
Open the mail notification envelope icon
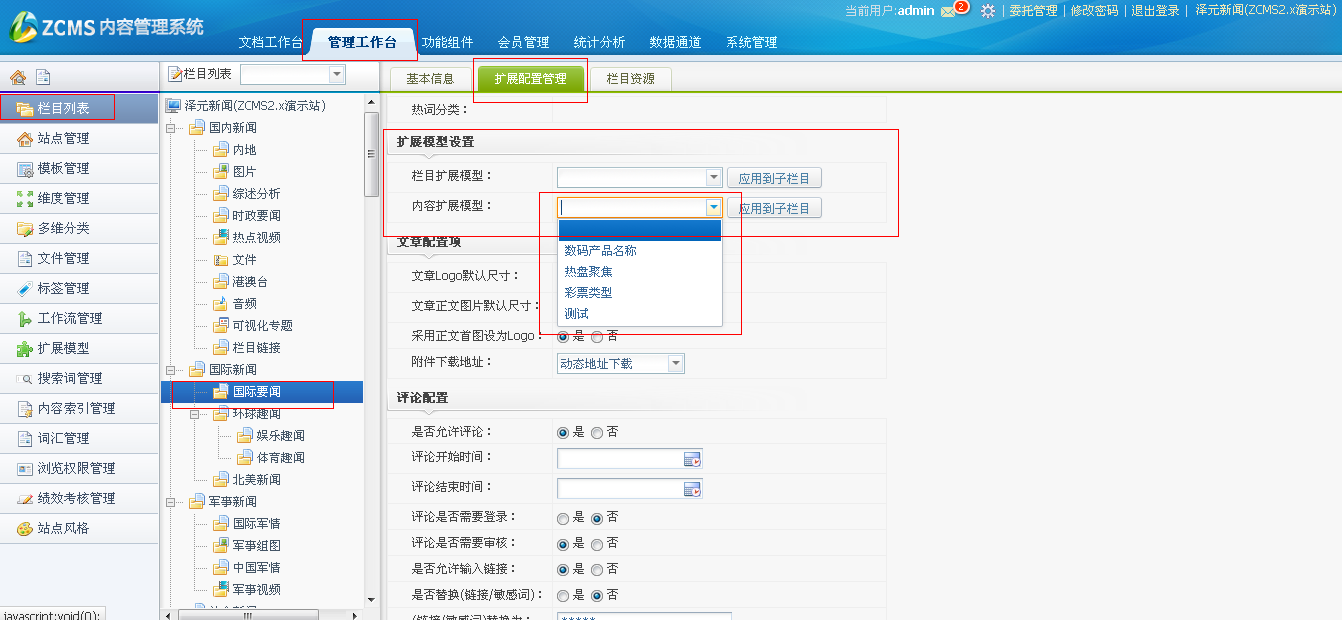pos(949,11)
